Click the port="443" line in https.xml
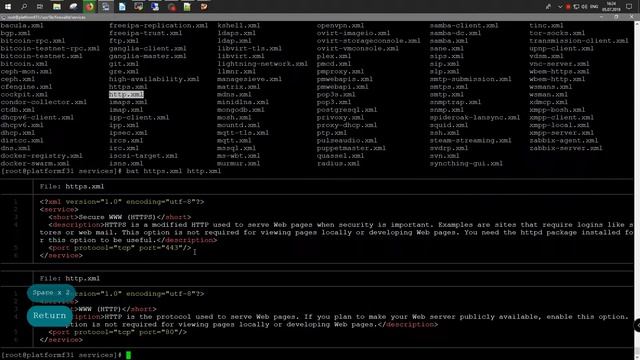This screenshot has height=360, width=640. [120, 248]
